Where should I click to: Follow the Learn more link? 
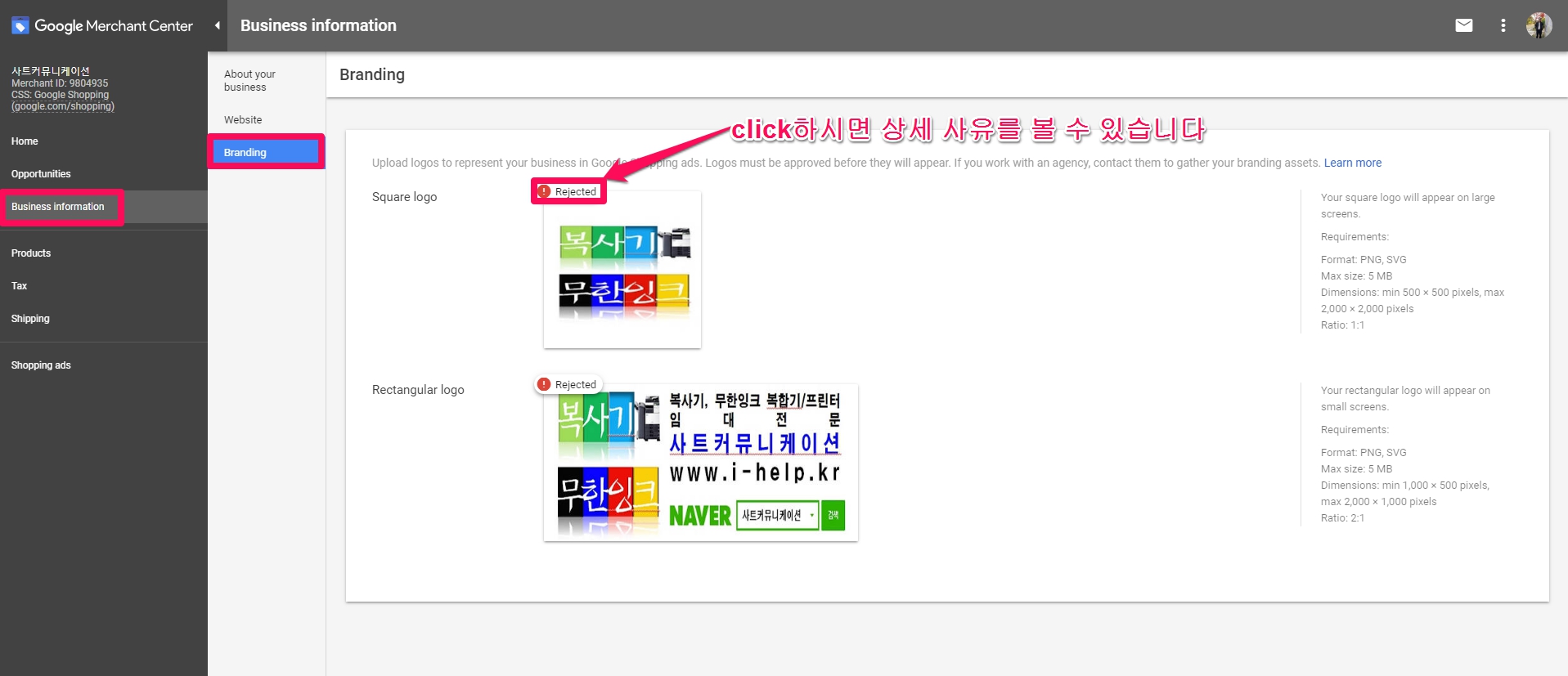[x=1352, y=163]
